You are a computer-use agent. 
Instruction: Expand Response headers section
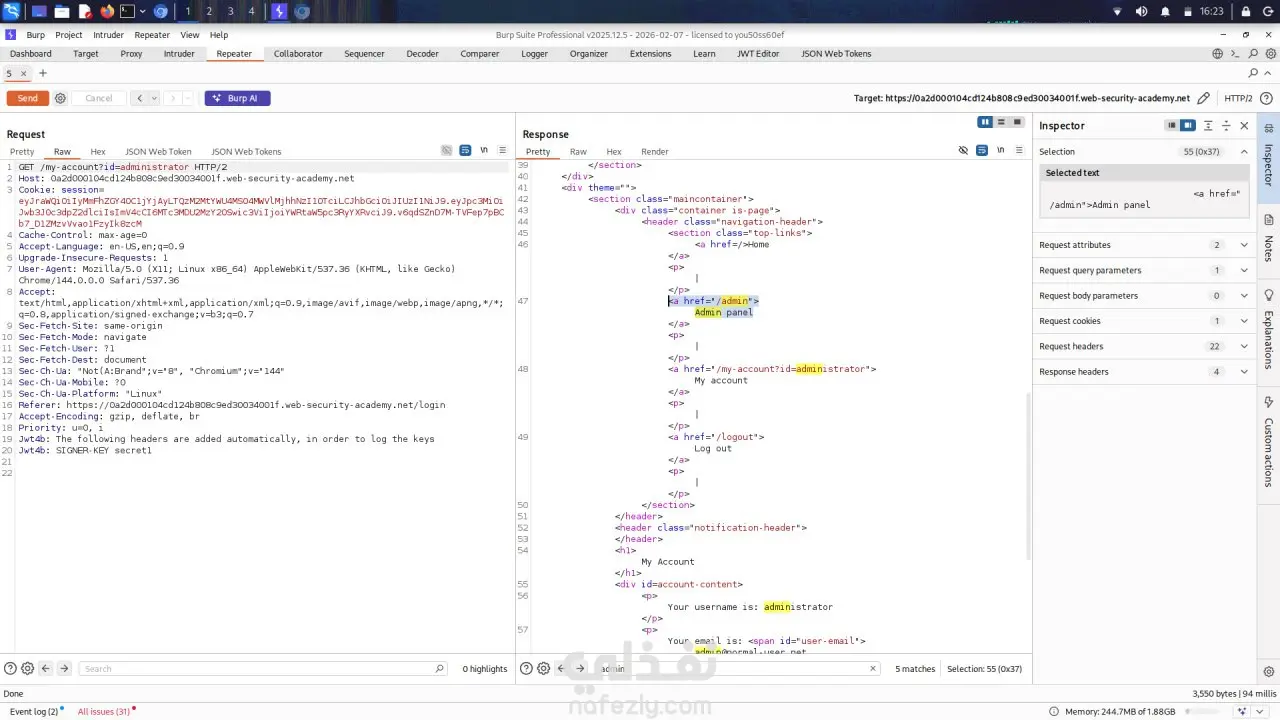point(1143,371)
